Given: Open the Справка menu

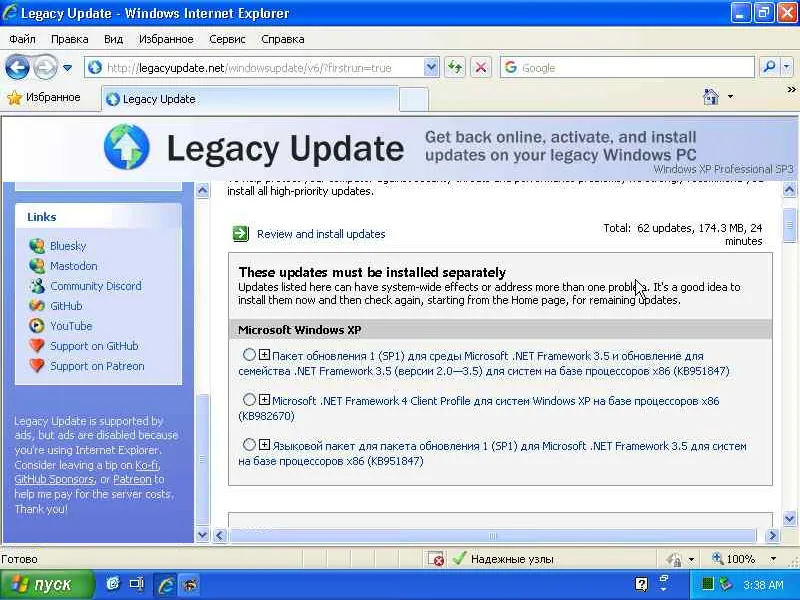Looking at the screenshot, I should [283, 39].
